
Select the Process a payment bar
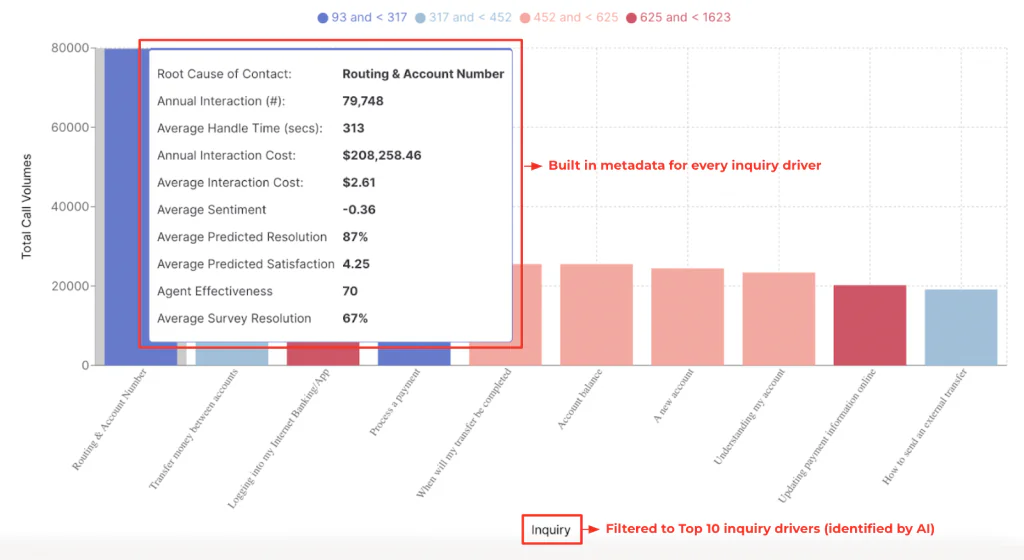click(414, 353)
